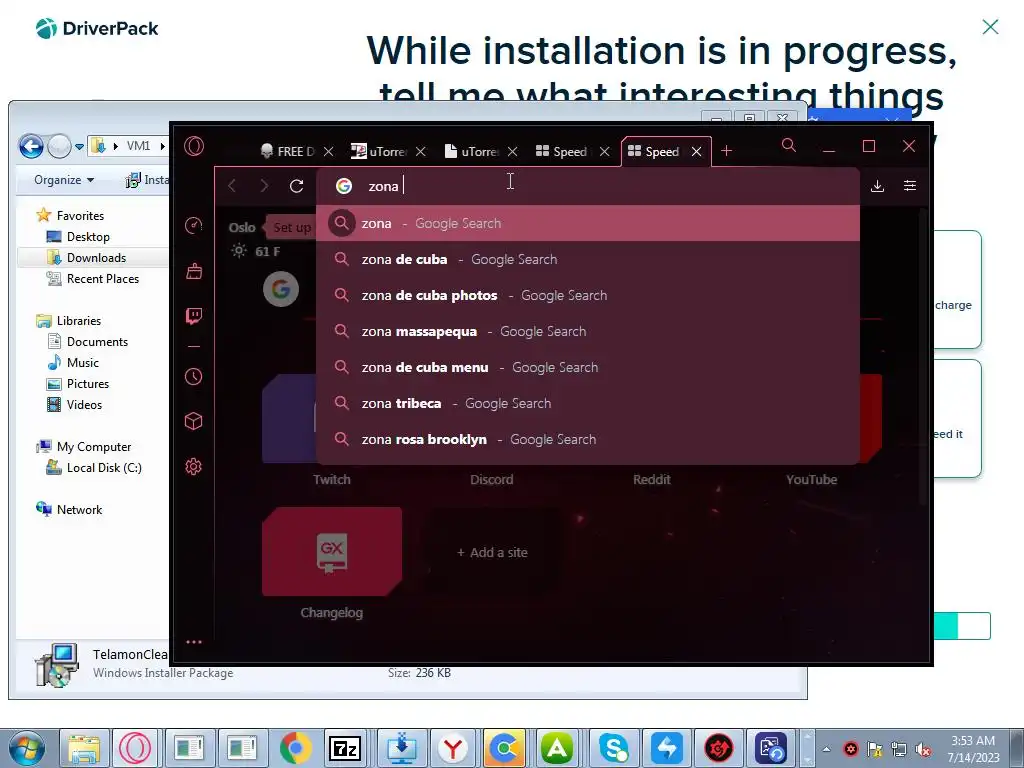This screenshot has width=1024, height=768.
Task: Open Twitch panel in Opera sidebar
Action: 194,316
